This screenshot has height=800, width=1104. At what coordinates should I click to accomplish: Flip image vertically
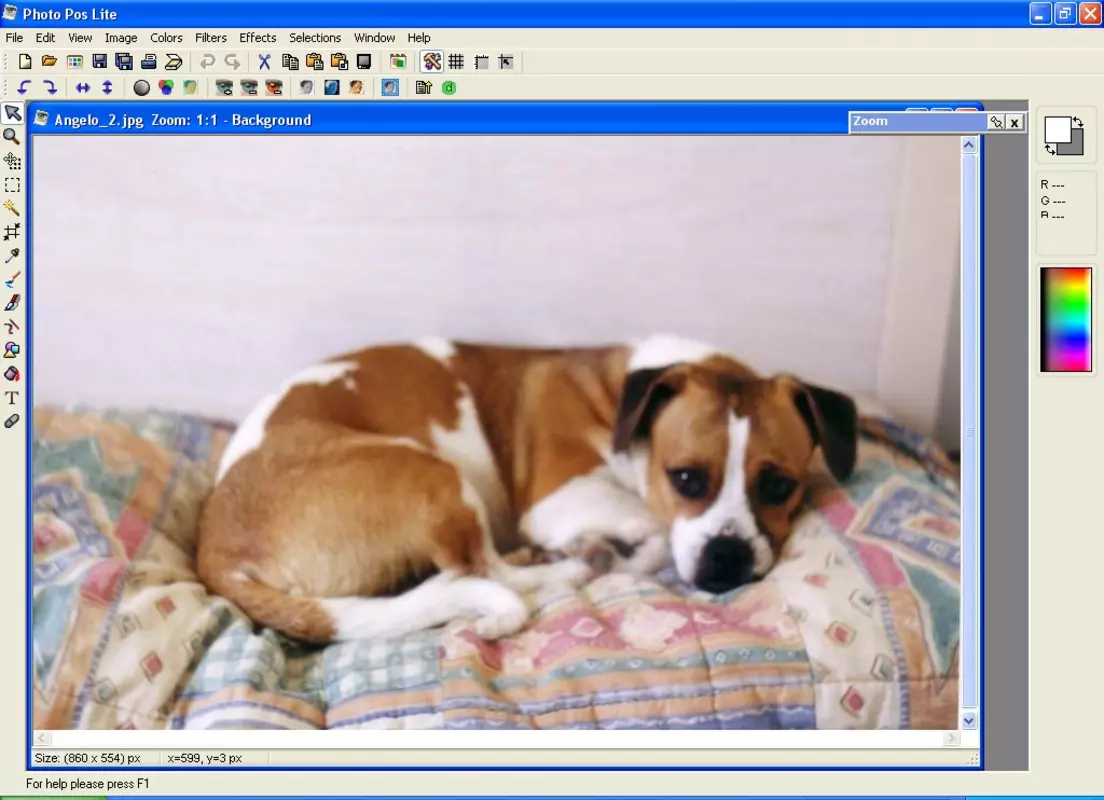pyautogui.click(x=107, y=87)
